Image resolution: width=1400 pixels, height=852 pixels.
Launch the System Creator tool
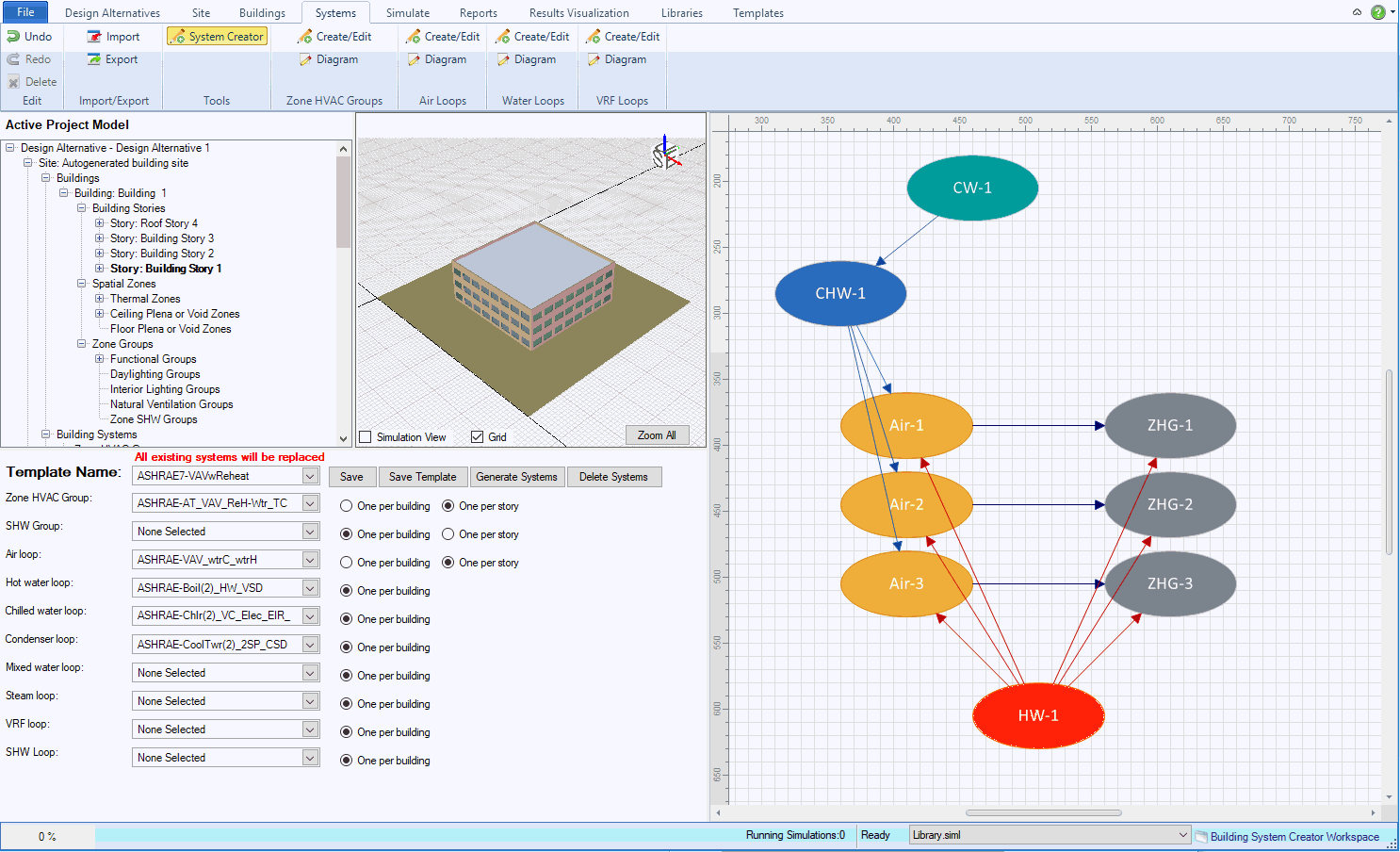point(217,37)
